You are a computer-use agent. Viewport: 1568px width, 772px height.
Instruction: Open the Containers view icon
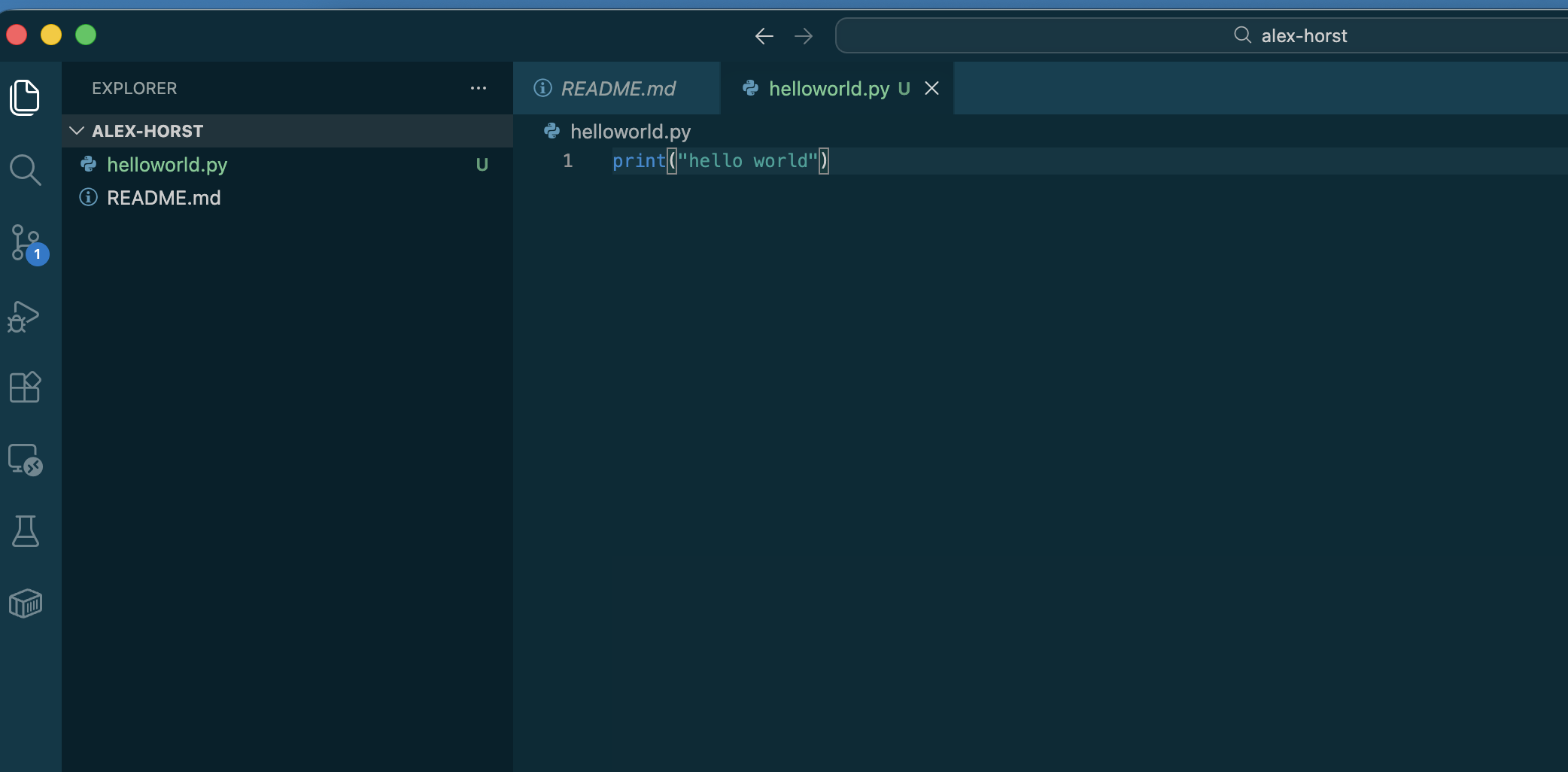[x=25, y=603]
